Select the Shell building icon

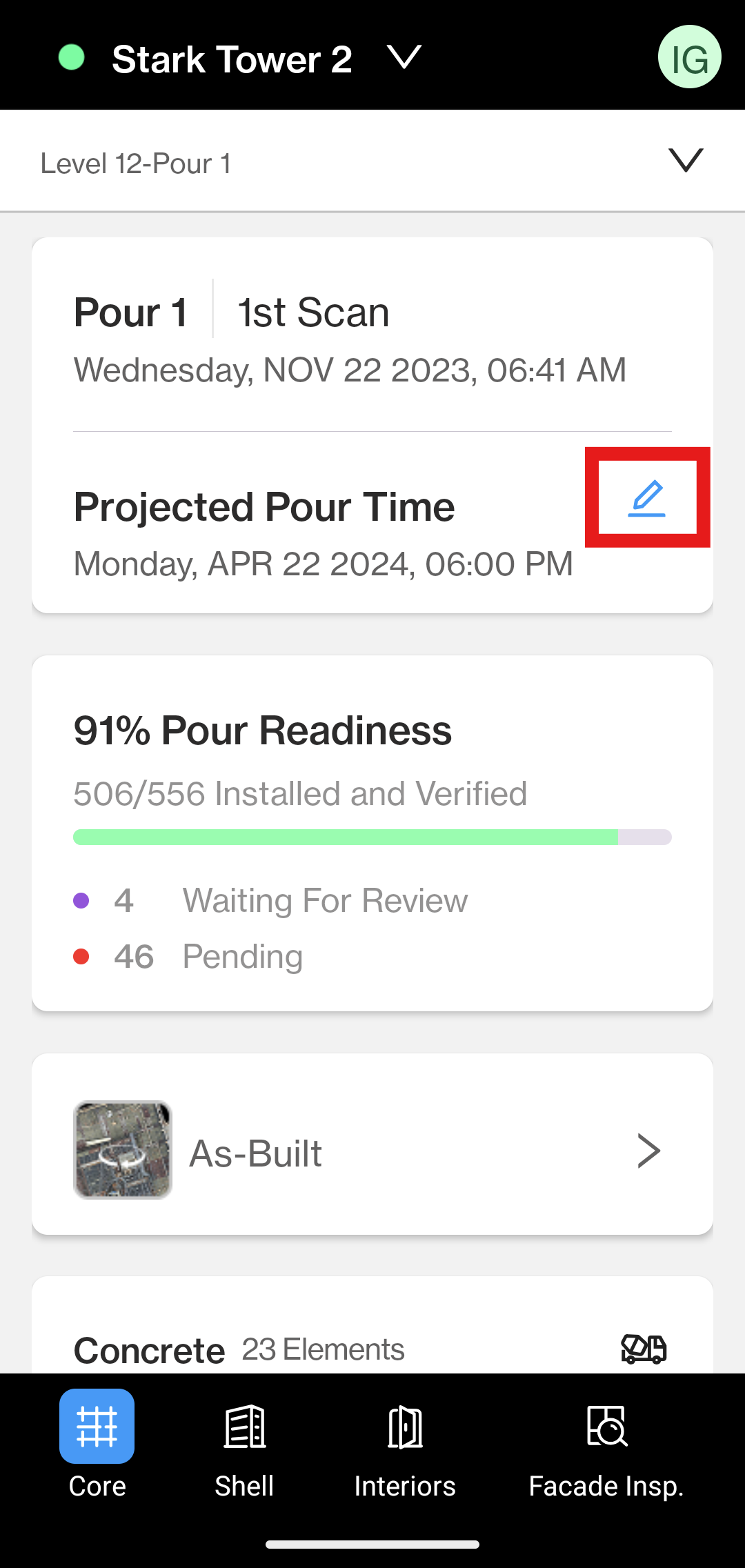pyautogui.click(x=245, y=1426)
